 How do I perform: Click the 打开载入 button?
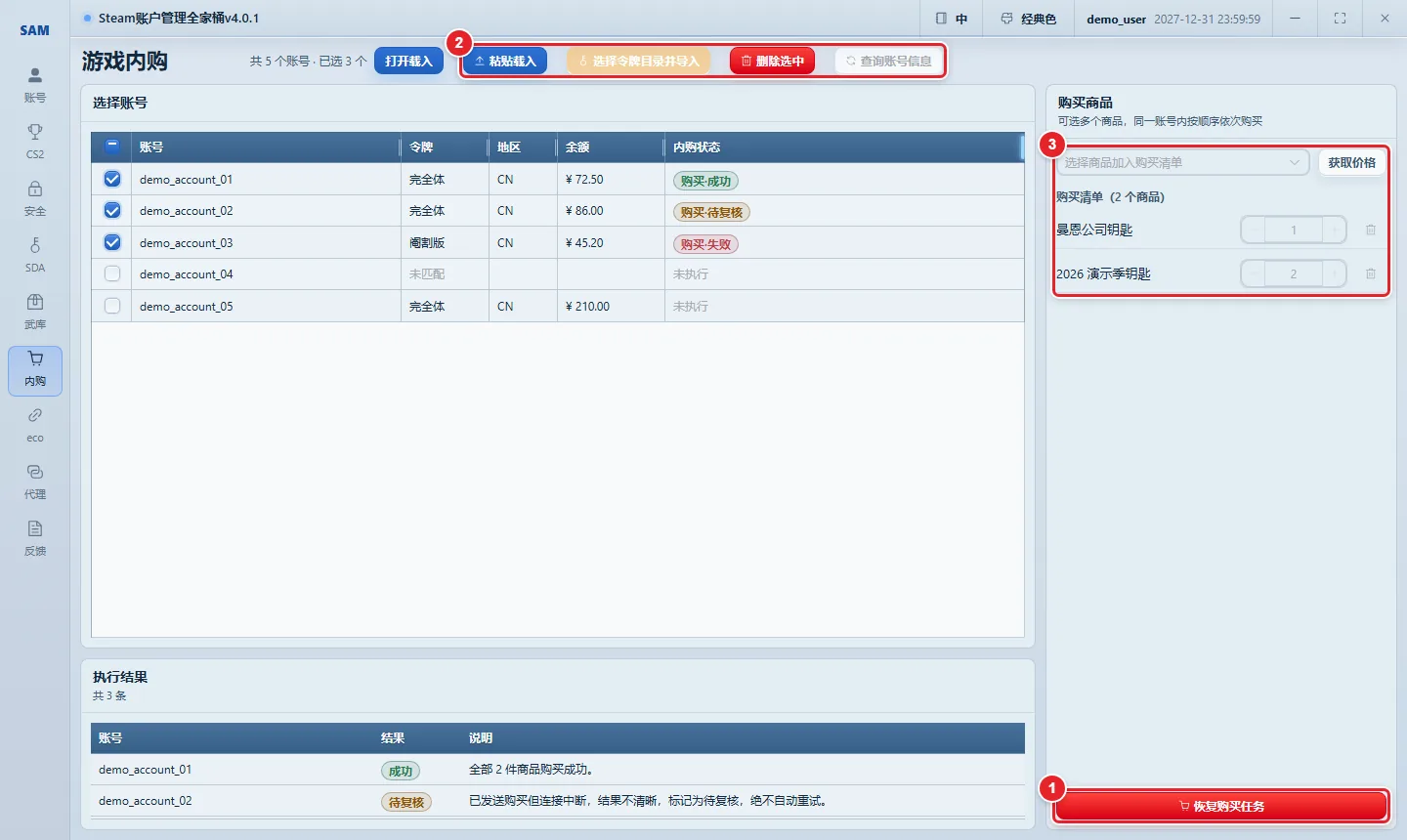408,61
